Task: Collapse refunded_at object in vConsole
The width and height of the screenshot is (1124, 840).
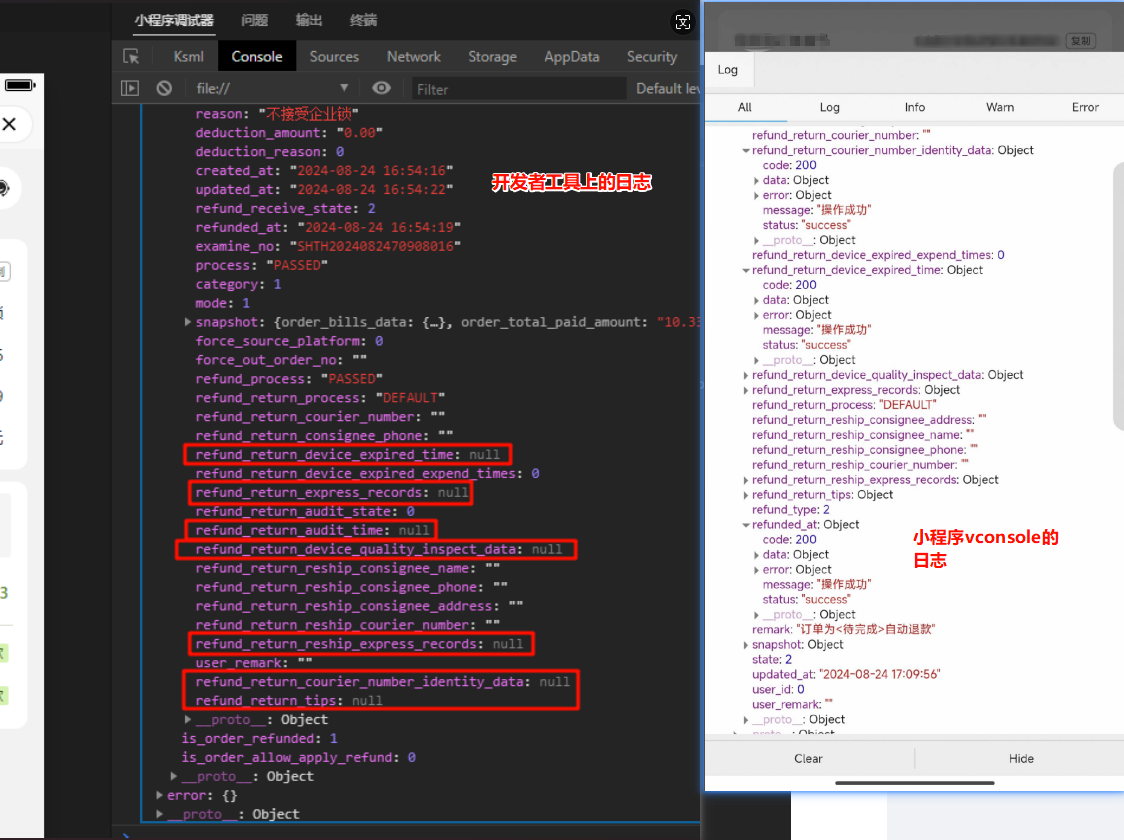Action: [746, 525]
